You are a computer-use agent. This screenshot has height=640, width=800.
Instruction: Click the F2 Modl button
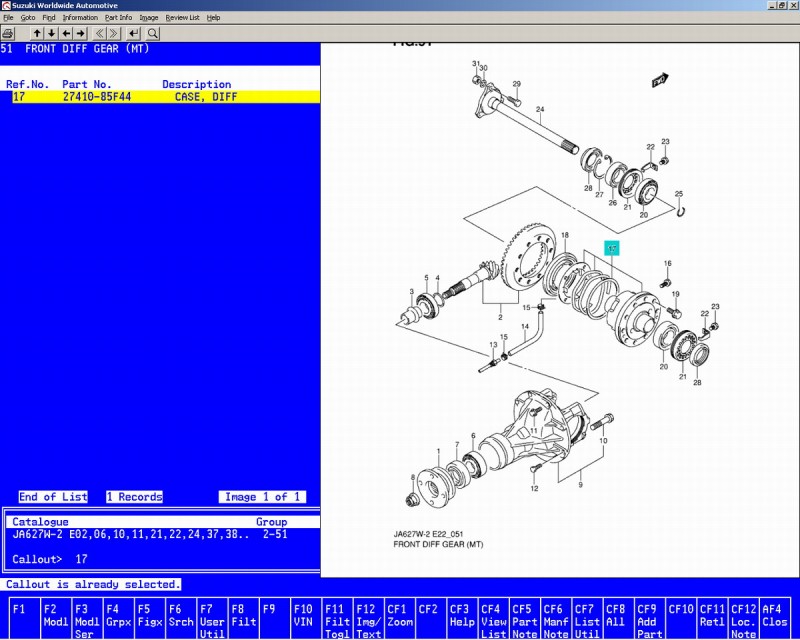[x=55, y=618]
